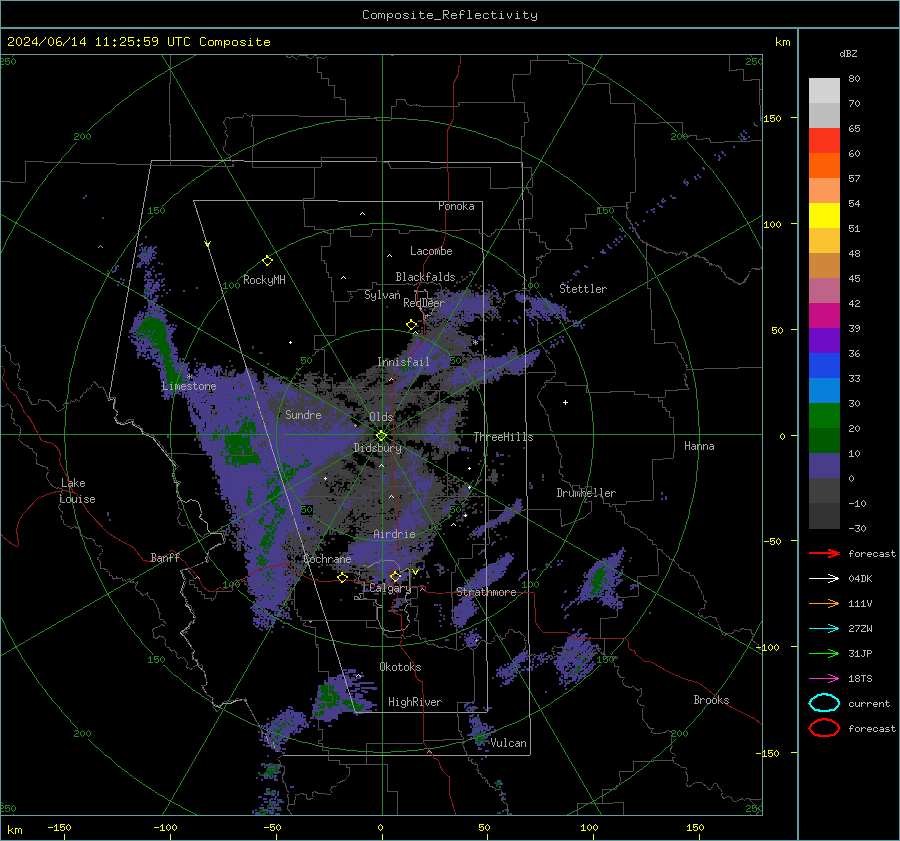Click the Strathmore city label

click(x=486, y=592)
